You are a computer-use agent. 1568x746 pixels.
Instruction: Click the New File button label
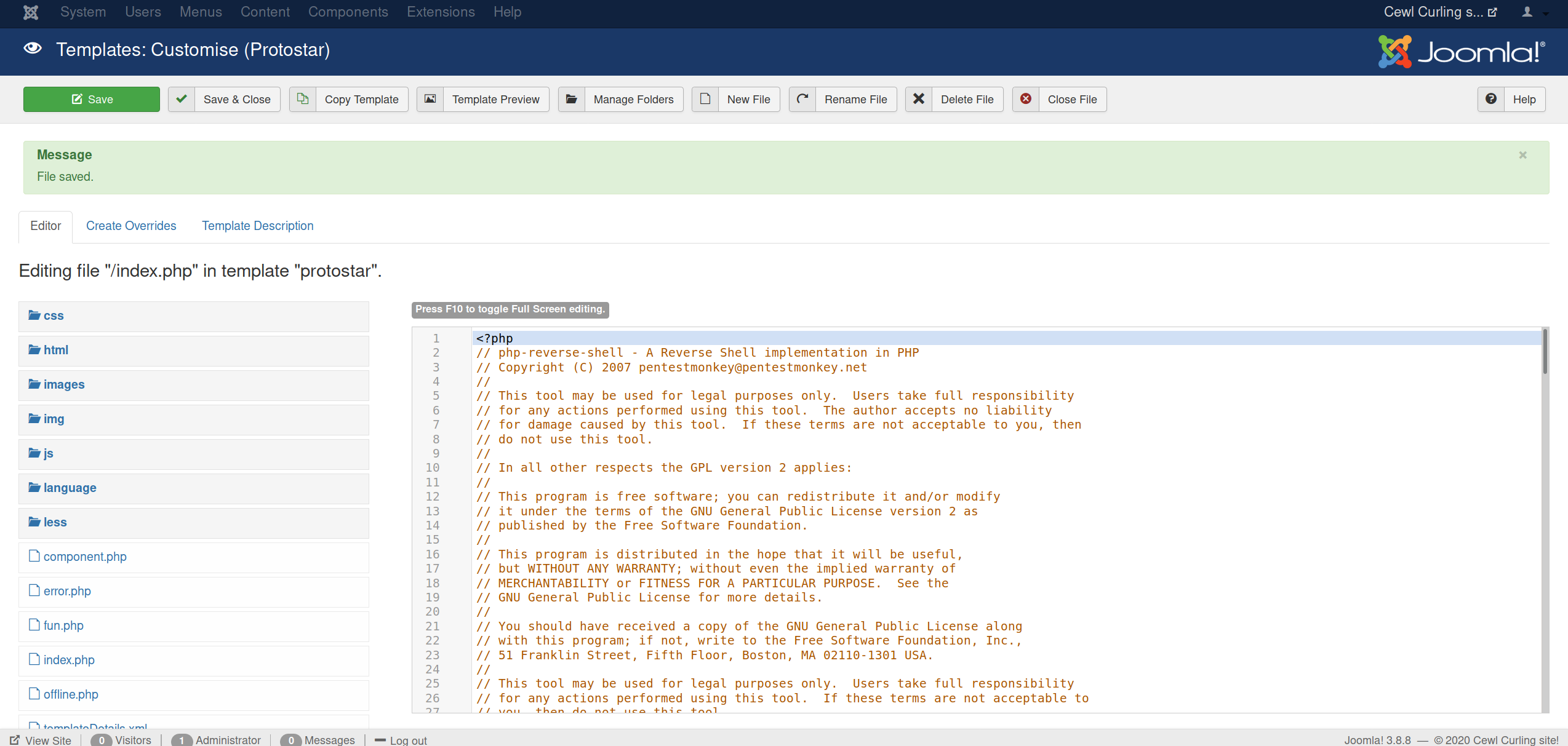pos(749,100)
